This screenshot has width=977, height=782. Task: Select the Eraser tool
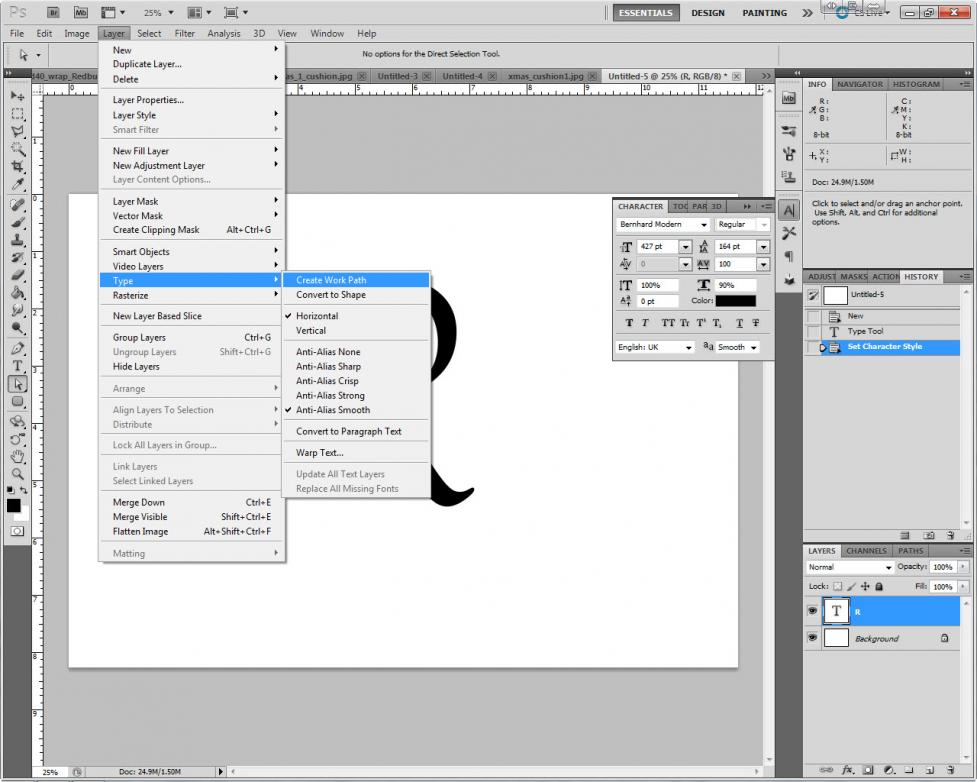click(17, 275)
